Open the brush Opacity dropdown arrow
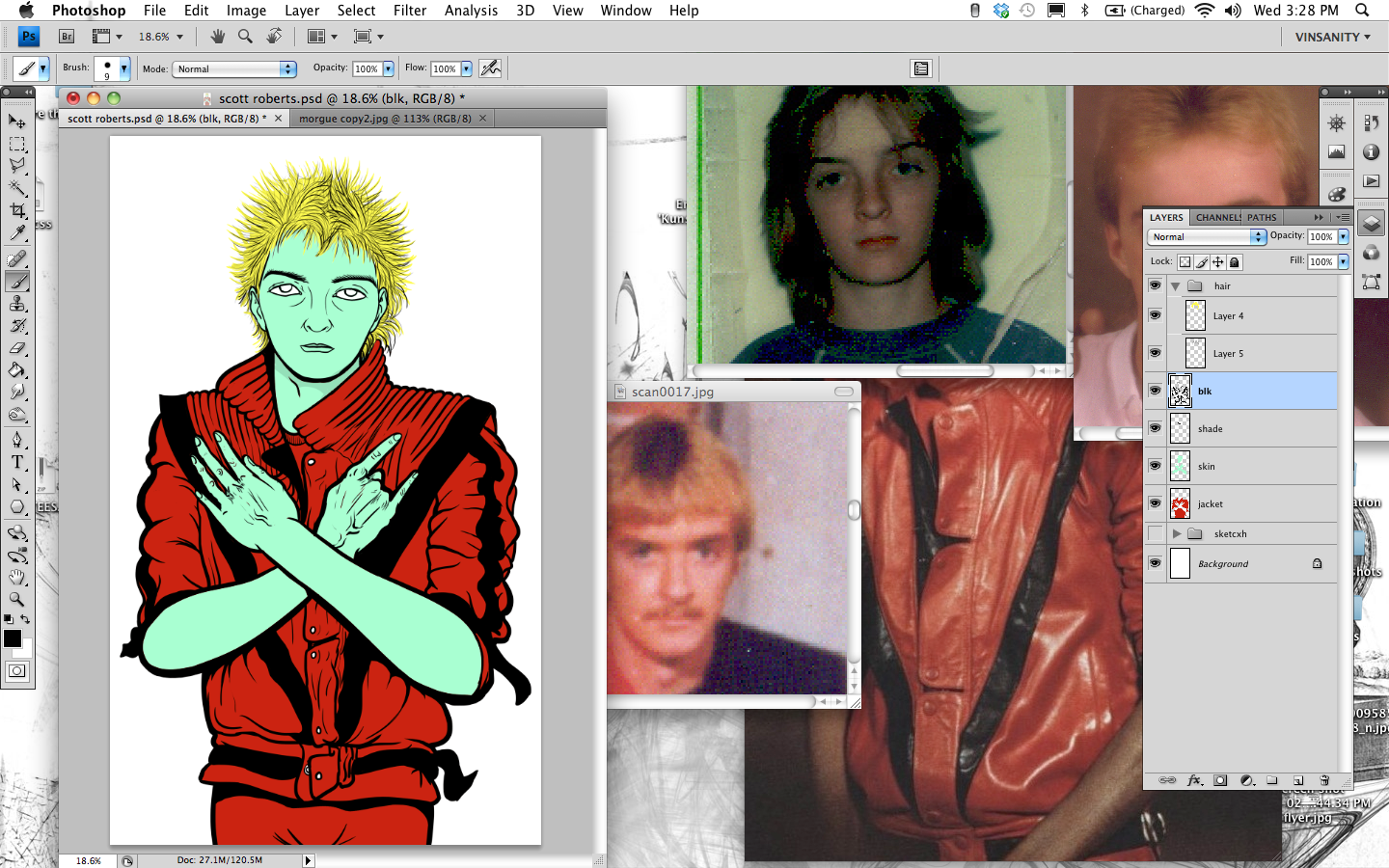The image size is (1389, 868). (389, 68)
